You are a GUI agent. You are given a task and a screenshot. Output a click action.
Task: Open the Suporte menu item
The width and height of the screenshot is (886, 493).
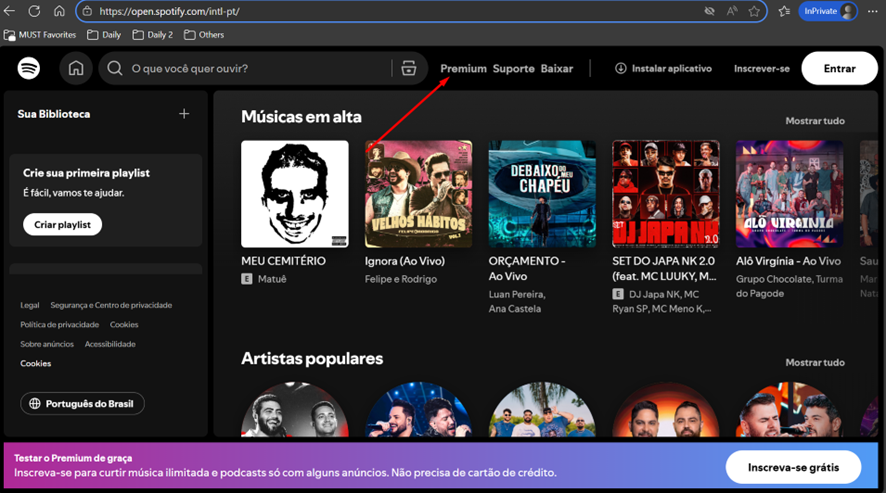[x=514, y=68]
